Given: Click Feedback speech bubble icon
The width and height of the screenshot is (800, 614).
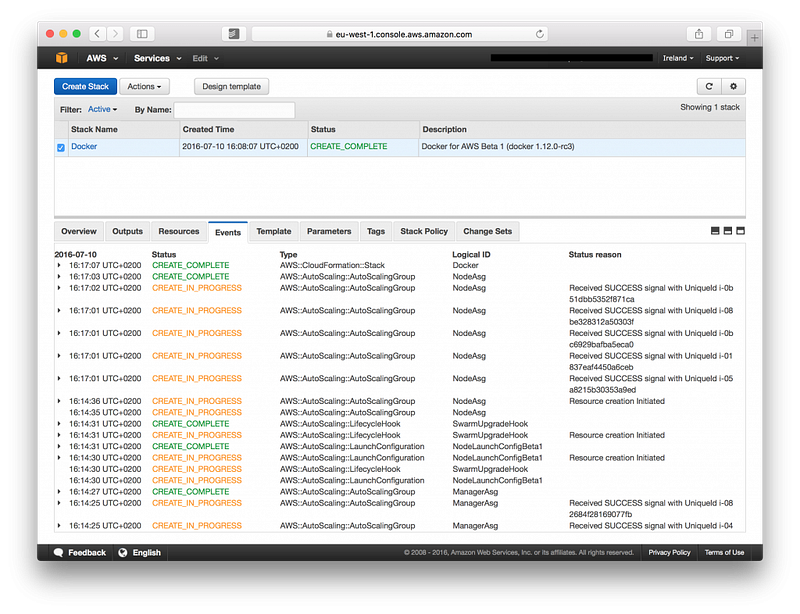Looking at the screenshot, I should pos(59,552).
